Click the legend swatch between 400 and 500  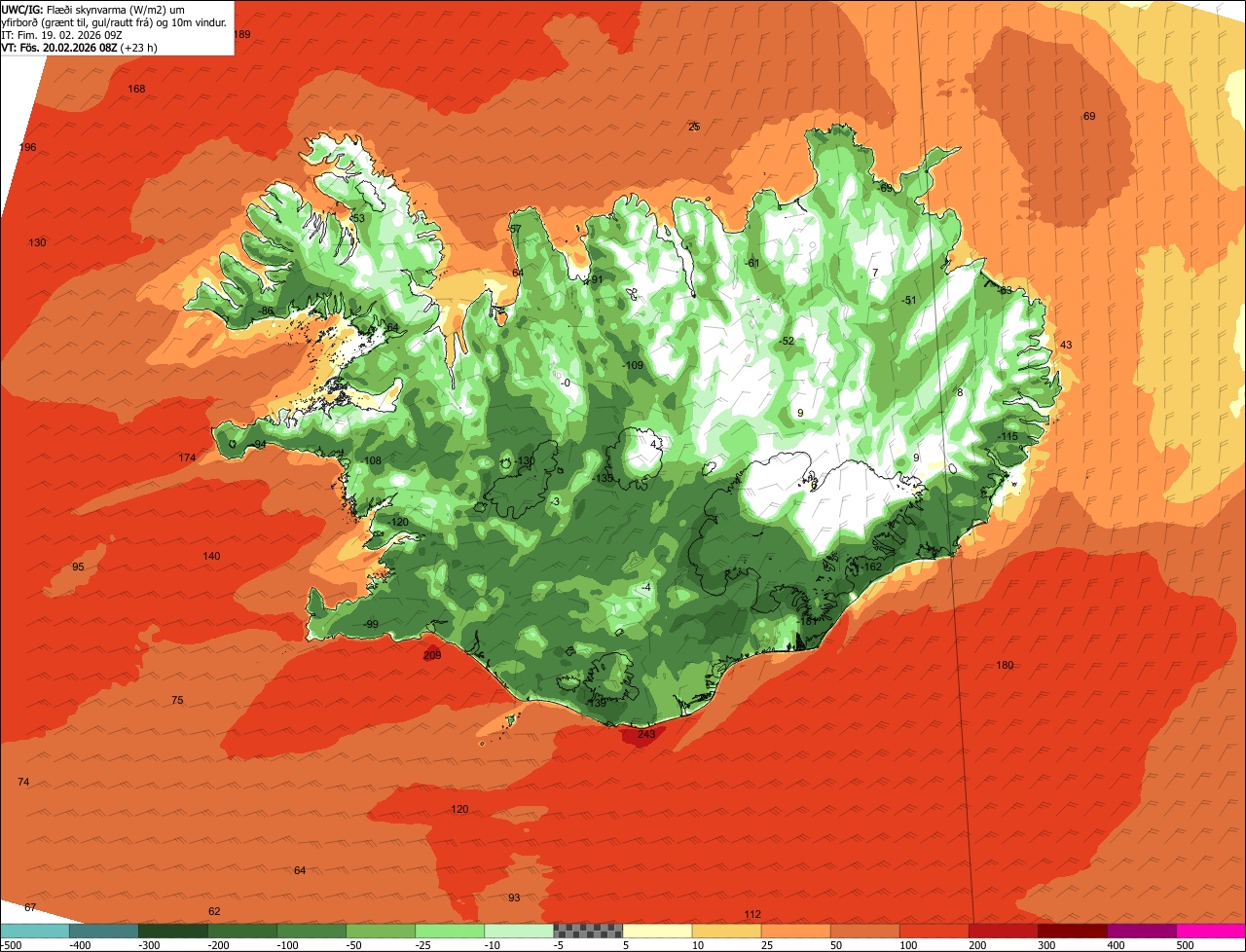[1141, 931]
